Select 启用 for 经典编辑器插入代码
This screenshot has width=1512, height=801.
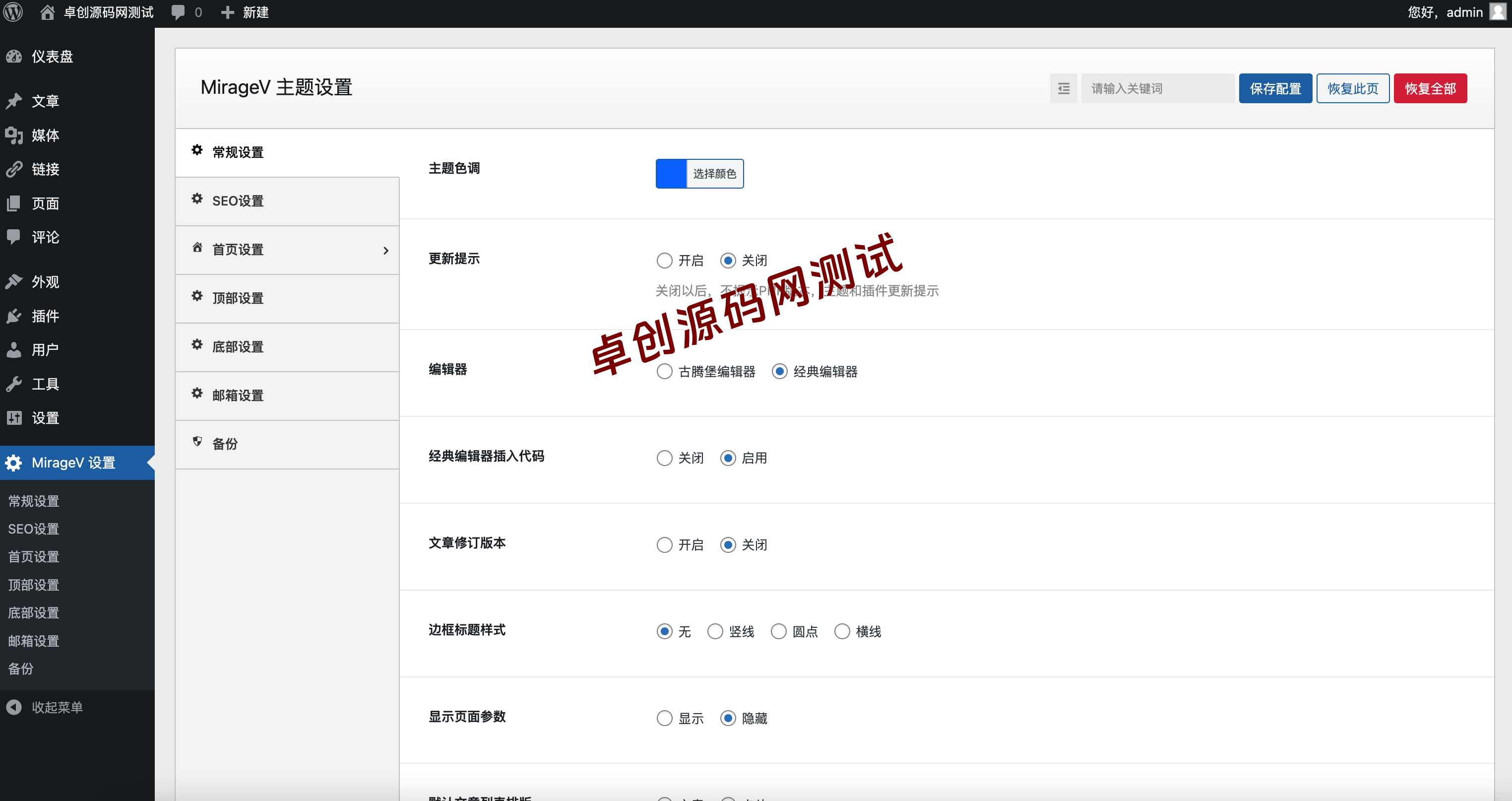pos(728,458)
